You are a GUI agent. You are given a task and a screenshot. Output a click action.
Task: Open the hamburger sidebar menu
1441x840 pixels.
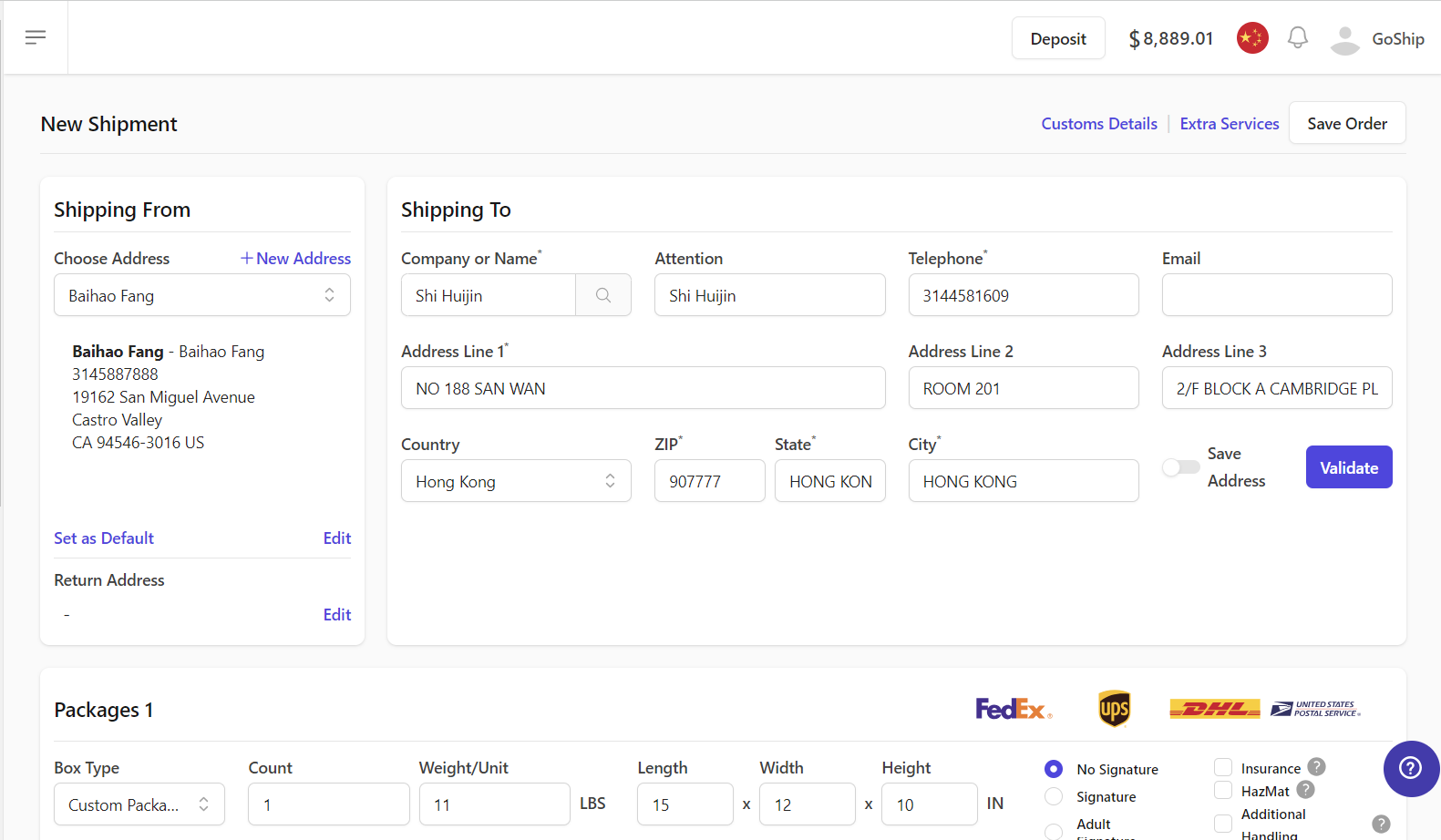point(36,37)
